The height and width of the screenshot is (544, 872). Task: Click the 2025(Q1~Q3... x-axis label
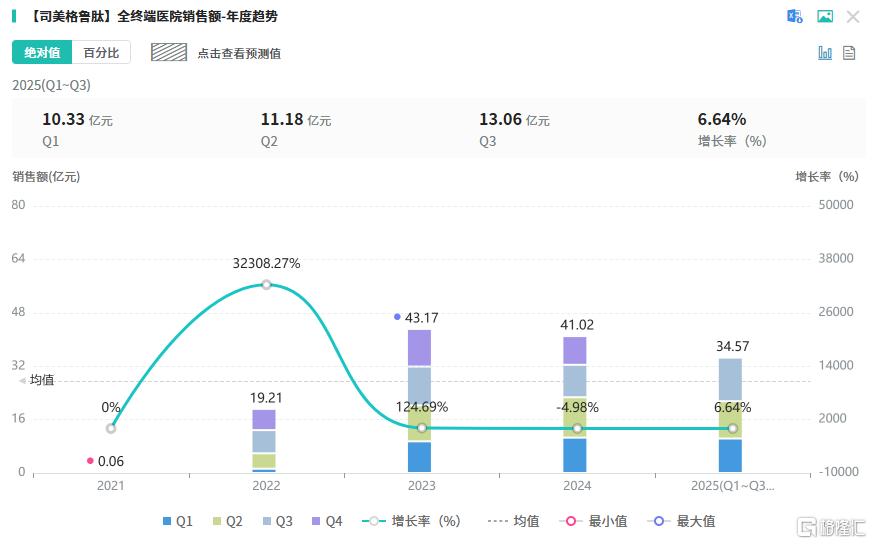732,486
